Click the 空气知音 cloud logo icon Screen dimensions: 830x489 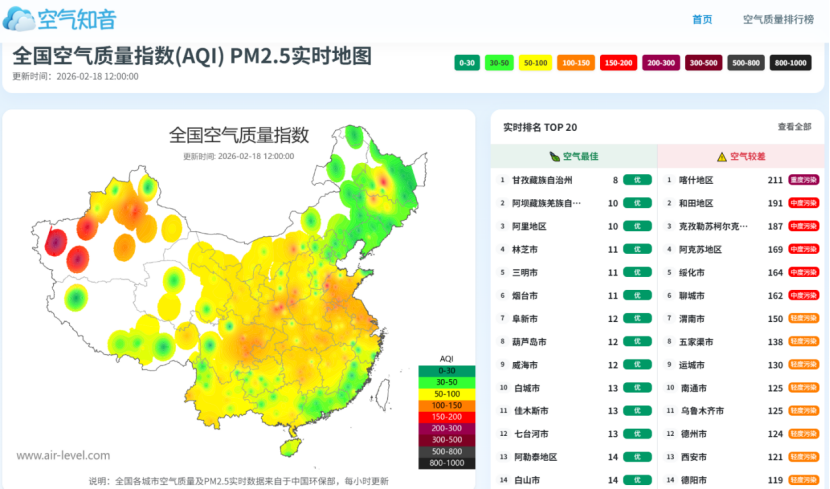click(x=19, y=19)
